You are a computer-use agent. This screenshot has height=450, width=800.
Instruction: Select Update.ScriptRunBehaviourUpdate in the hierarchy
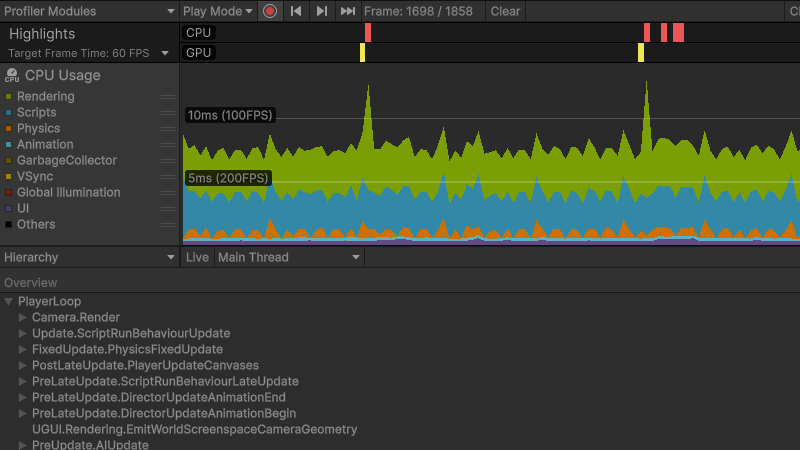131,333
